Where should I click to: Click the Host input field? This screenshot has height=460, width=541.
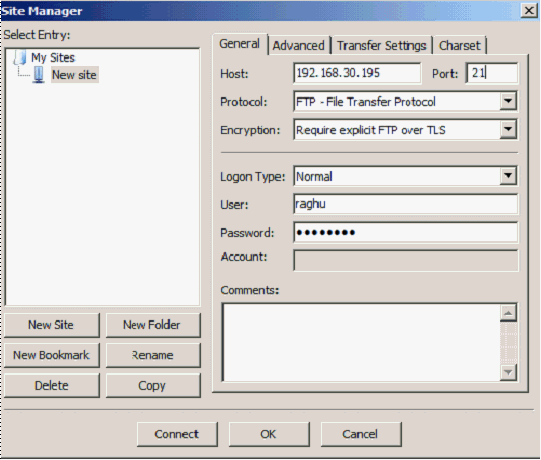(x=357, y=73)
